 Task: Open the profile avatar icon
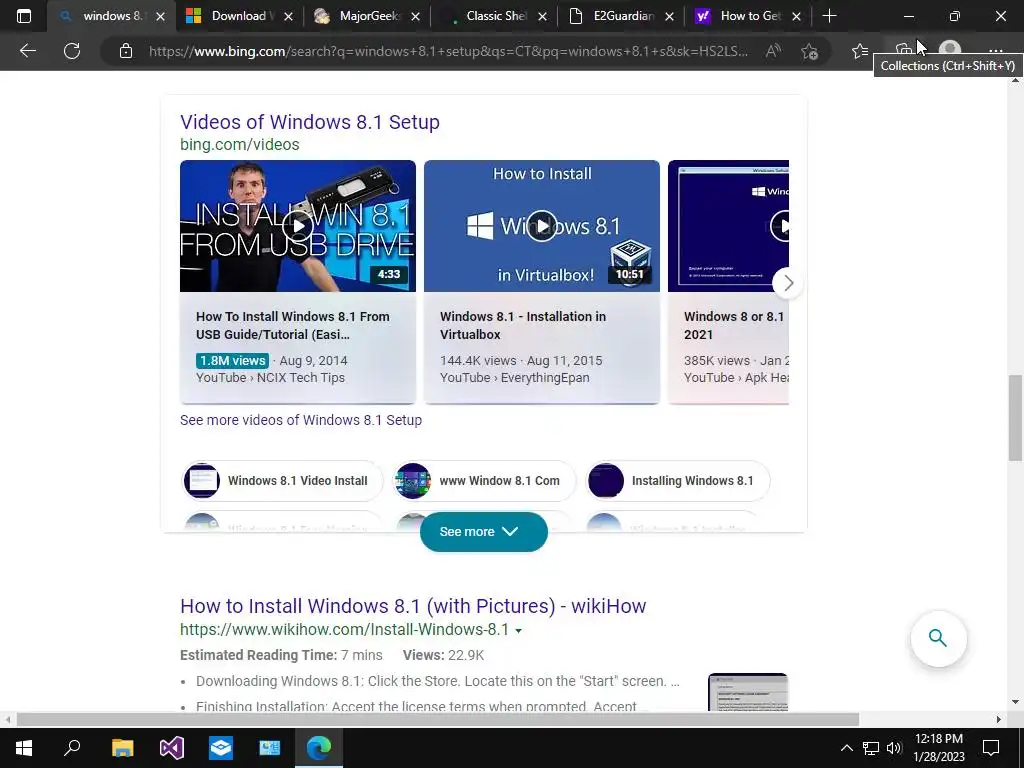pos(950,50)
